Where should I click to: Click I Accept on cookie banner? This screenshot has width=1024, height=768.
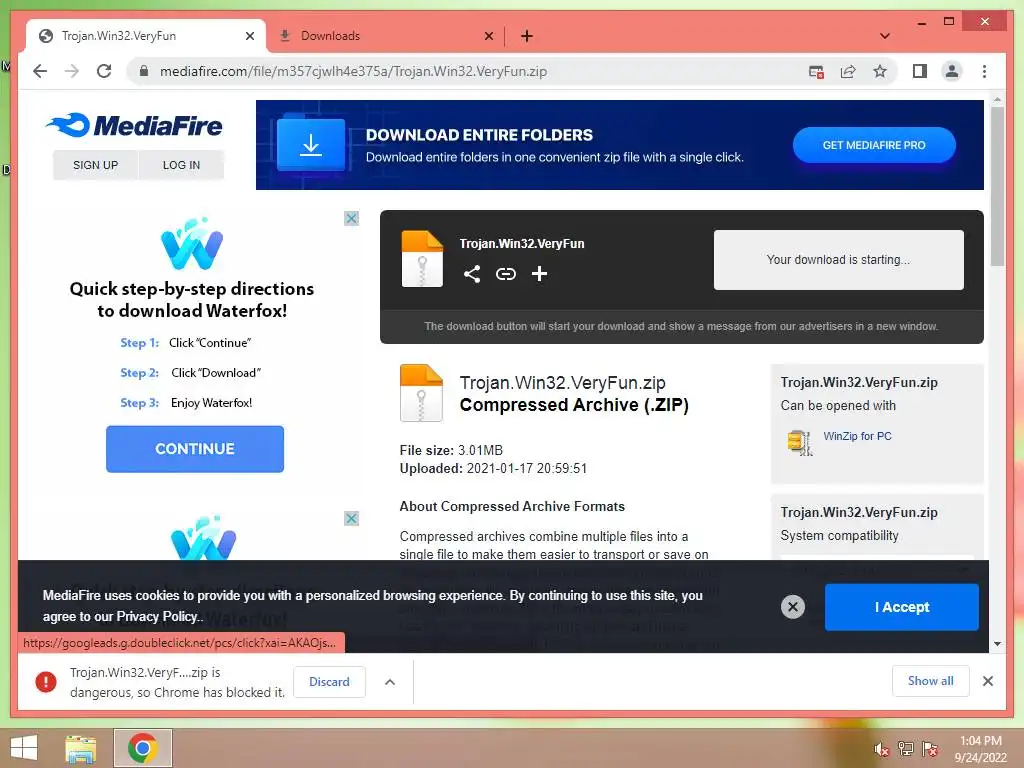(x=902, y=607)
